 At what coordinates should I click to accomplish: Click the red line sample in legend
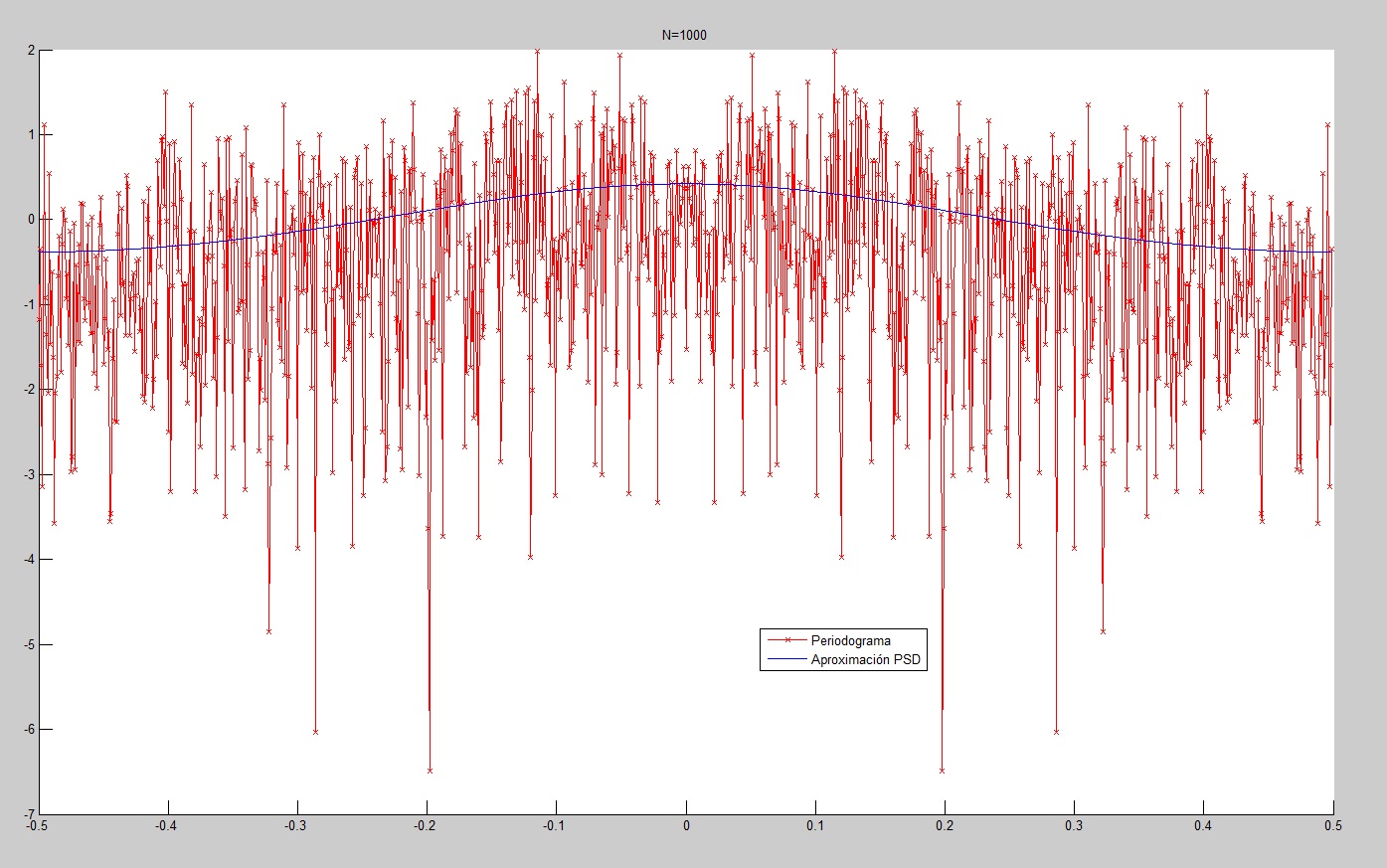coord(785,640)
